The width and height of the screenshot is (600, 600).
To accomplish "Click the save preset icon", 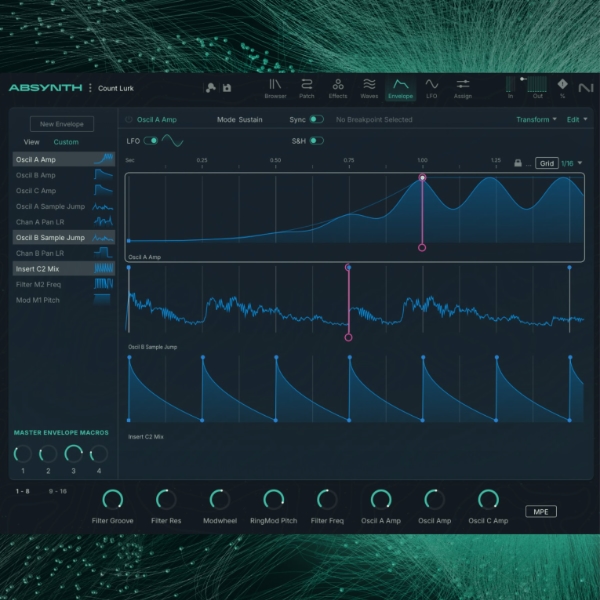I will click(x=227, y=88).
